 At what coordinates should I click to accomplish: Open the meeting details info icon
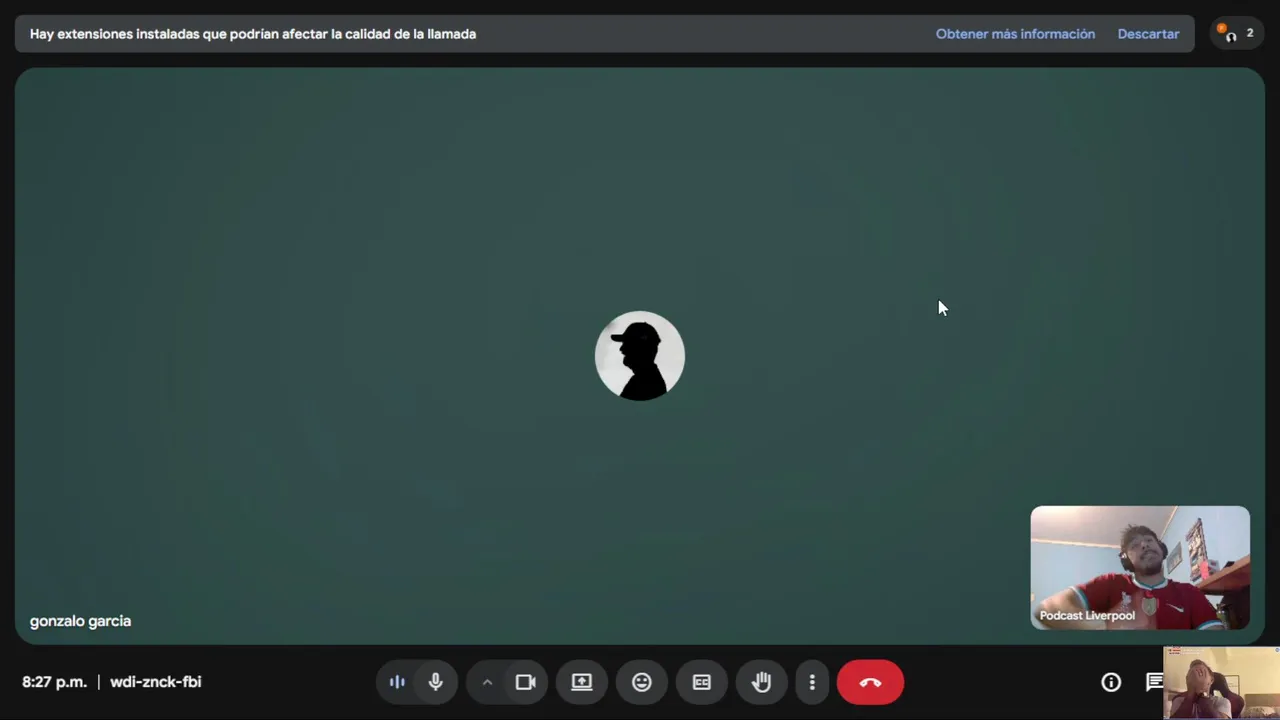coord(1111,682)
